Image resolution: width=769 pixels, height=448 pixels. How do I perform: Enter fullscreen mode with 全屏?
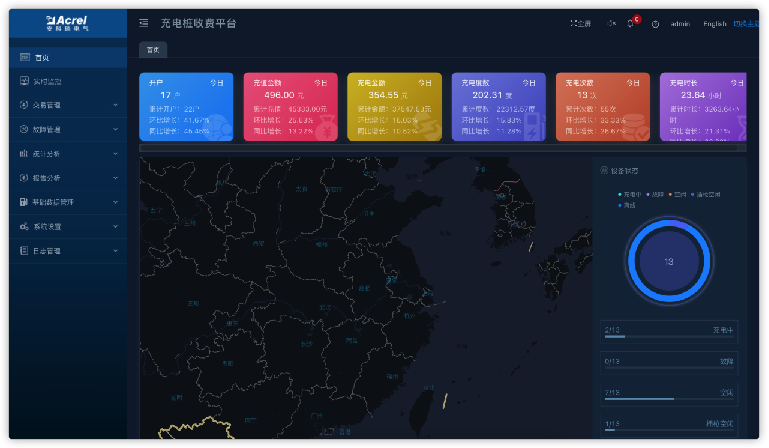(x=580, y=23)
